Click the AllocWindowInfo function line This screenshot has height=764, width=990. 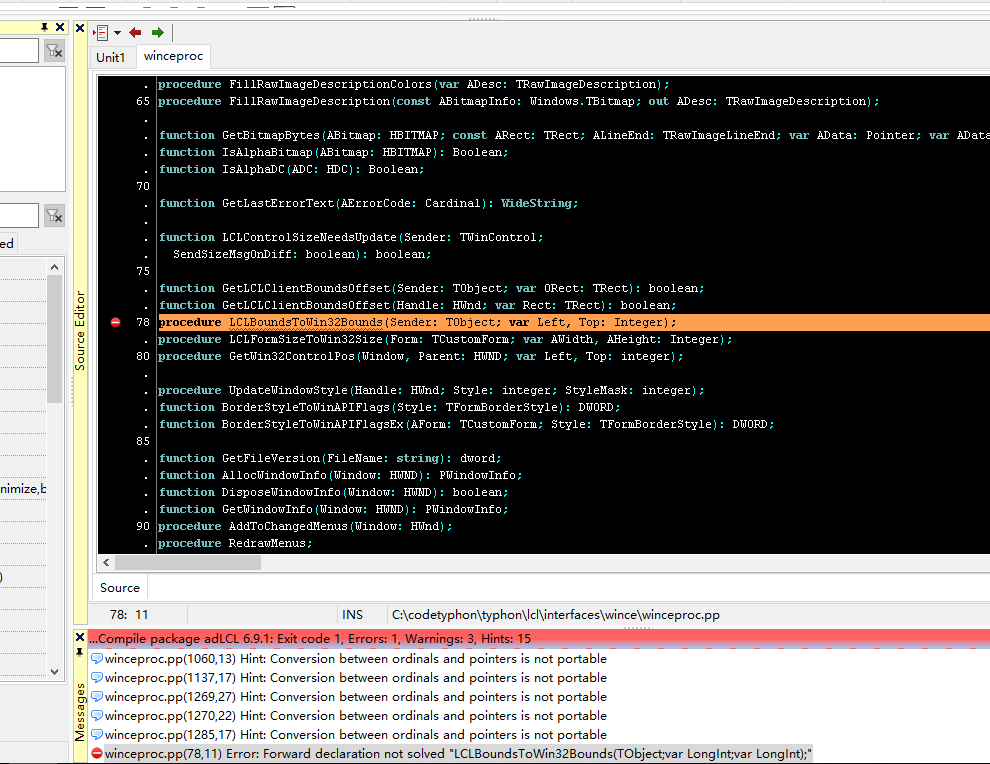click(x=340, y=475)
